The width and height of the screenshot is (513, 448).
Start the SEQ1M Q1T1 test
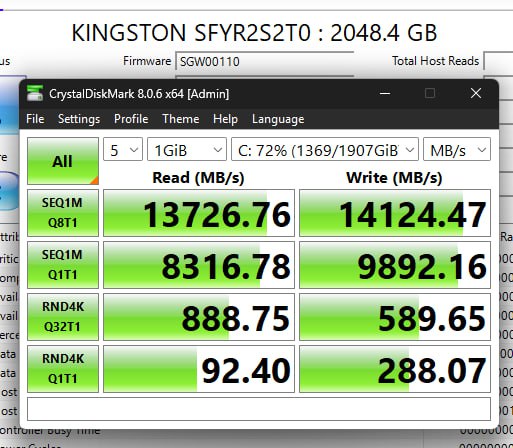63,265
